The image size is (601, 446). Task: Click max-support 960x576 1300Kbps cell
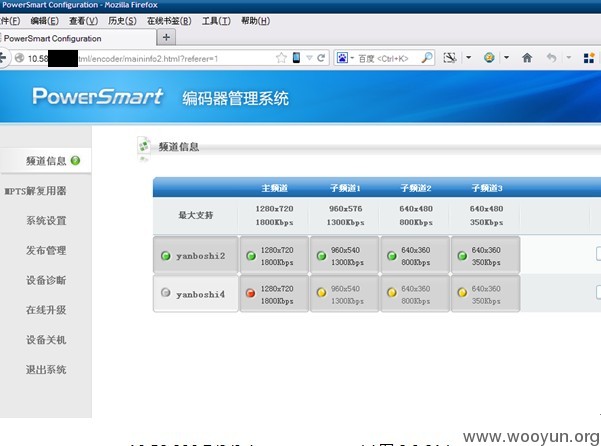(345, 215)
